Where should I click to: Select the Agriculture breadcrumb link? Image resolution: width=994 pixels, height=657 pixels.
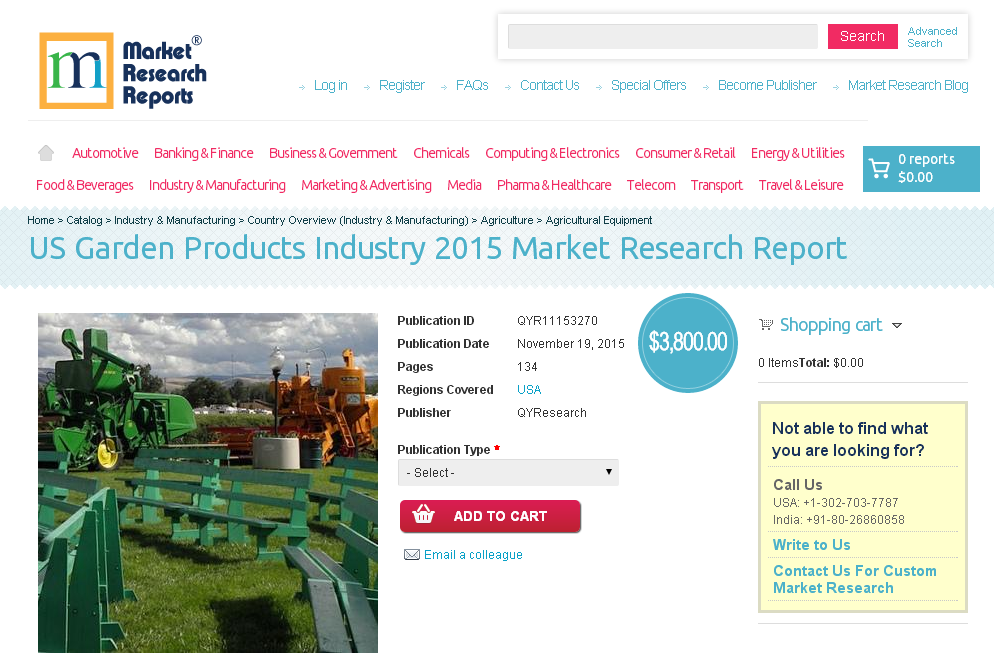507,220
